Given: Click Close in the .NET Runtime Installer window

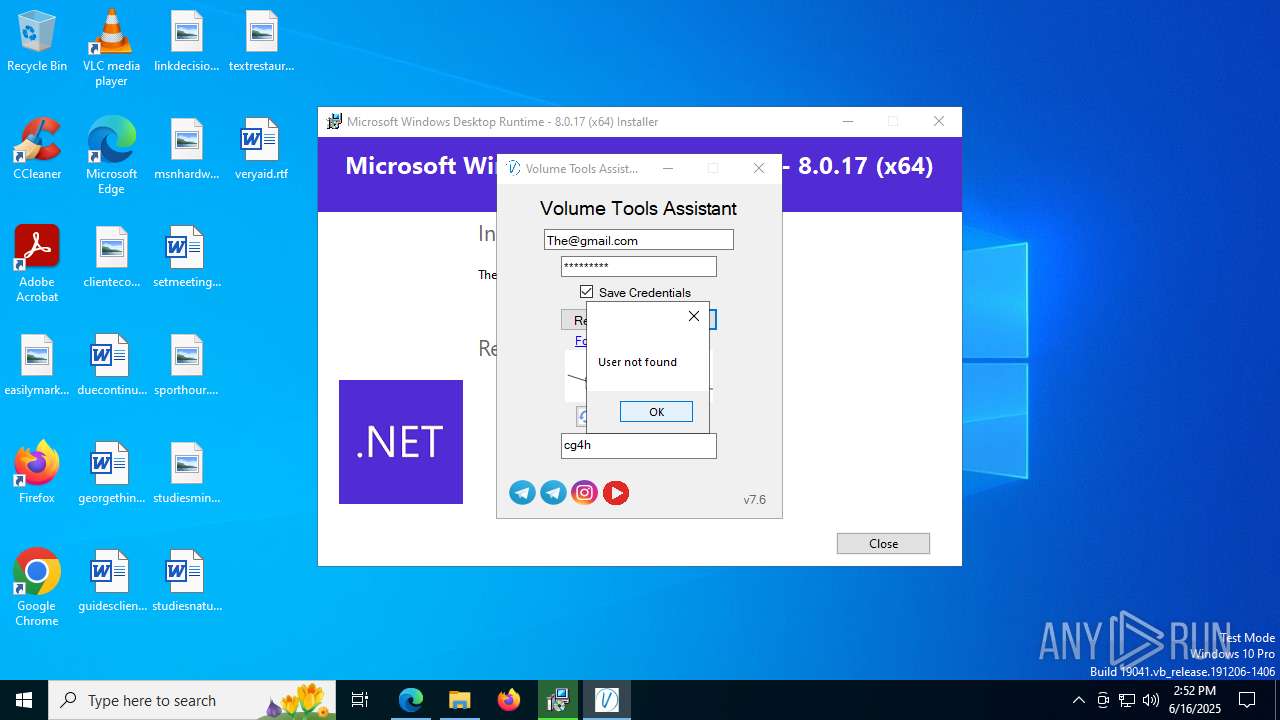Looking at the screenshot, I should [883, 543].
